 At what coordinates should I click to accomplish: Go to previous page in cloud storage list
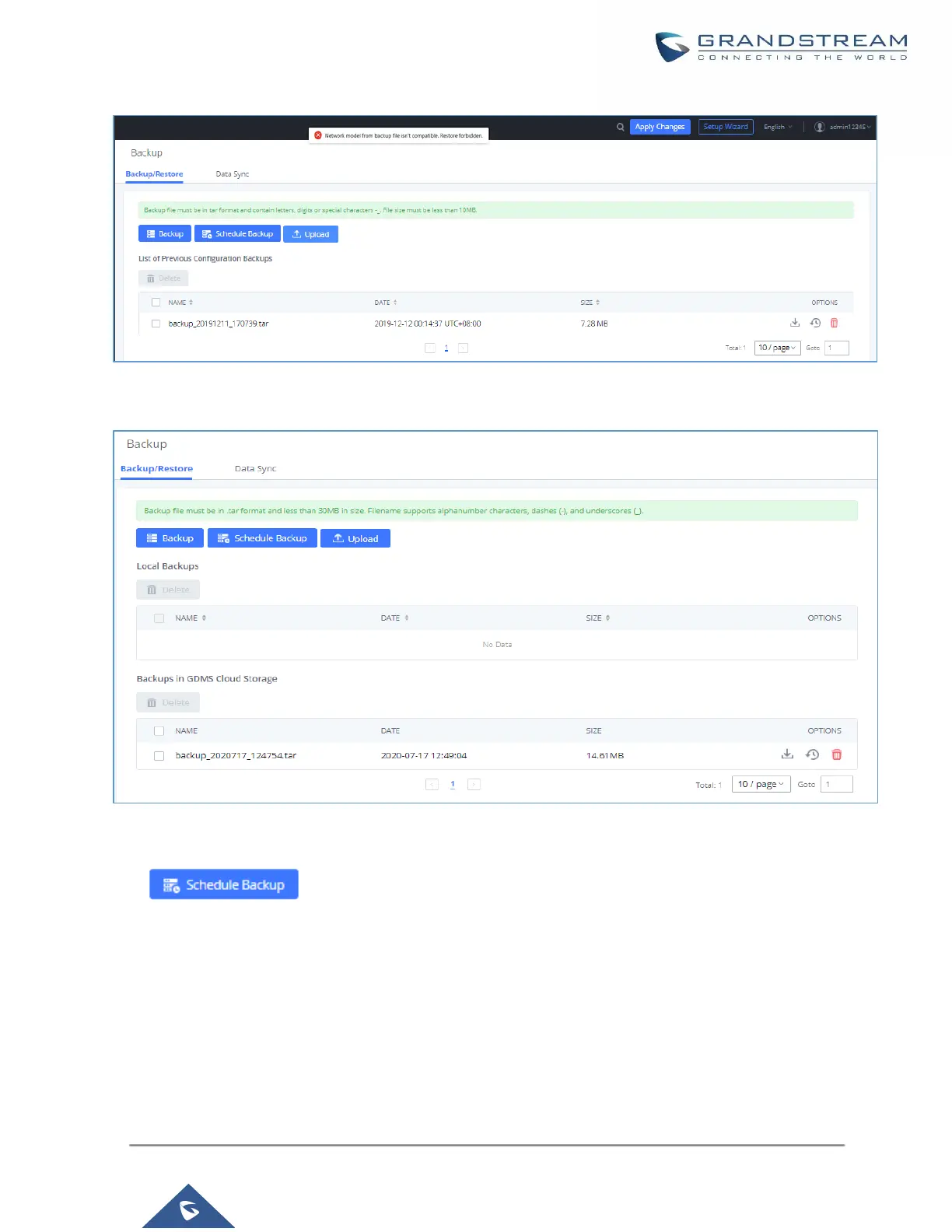pyautogui.click(x=432, y=784)
